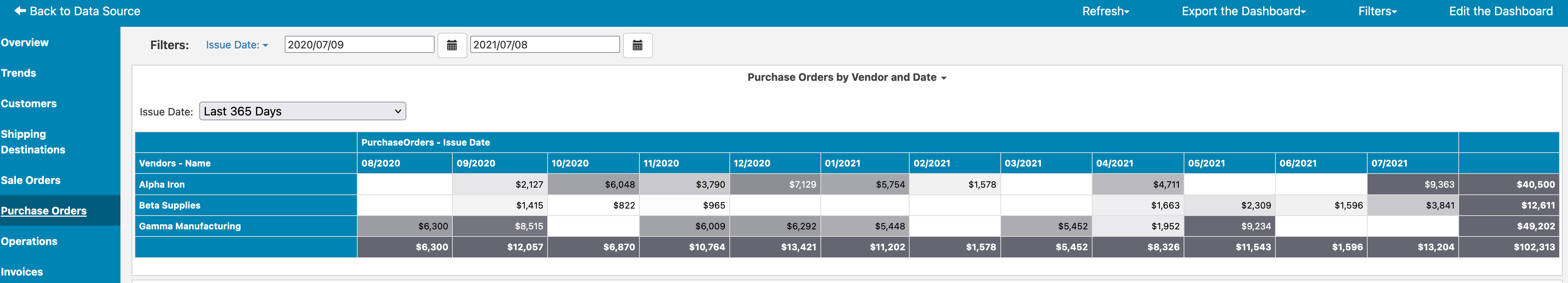This screenshot has height=283, width=1568.
Task: Click the 06/2021 column header
Action: 1322,163
